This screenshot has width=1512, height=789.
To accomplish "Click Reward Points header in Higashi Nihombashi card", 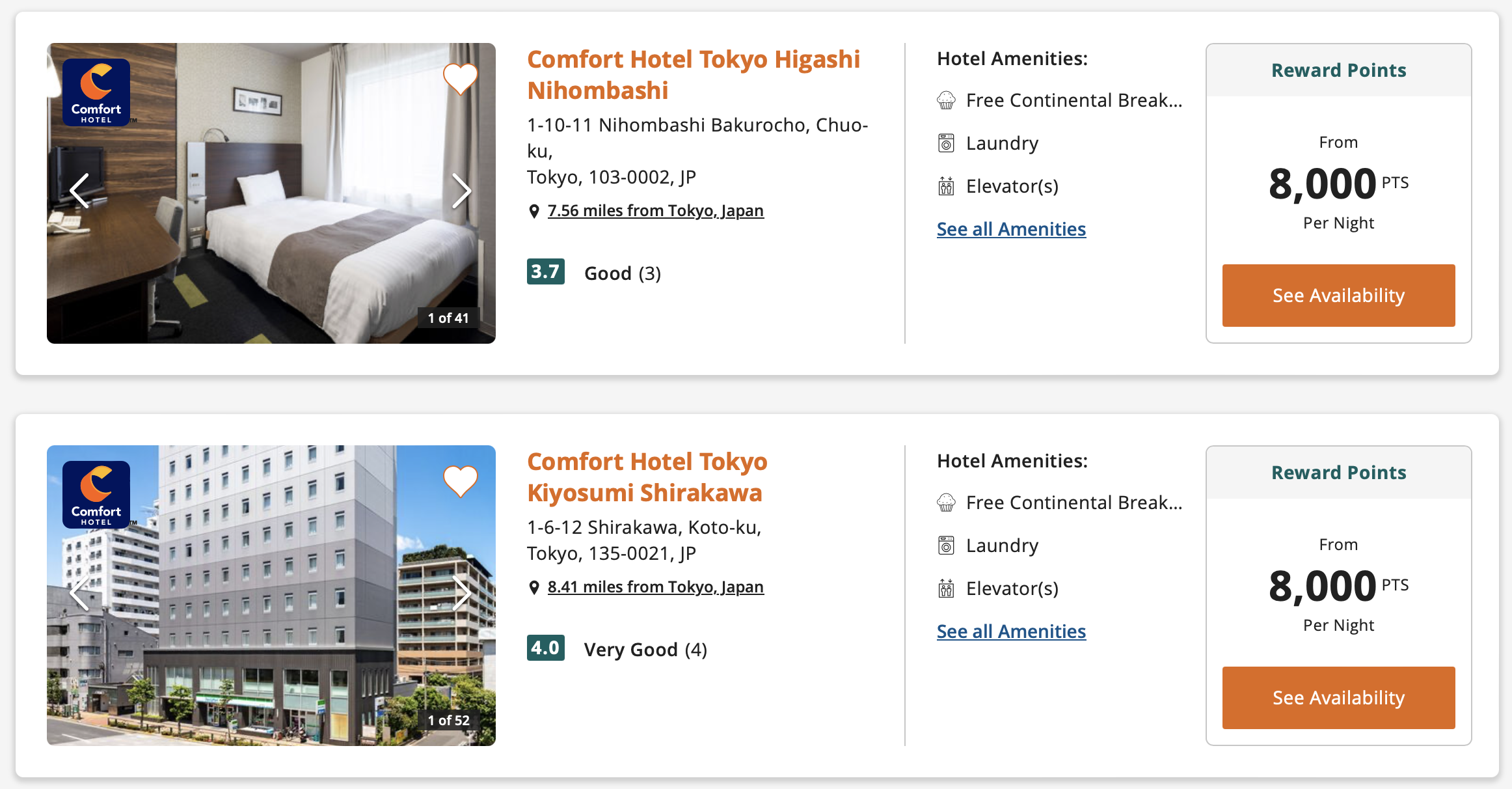I will [x=1339, y=70].
